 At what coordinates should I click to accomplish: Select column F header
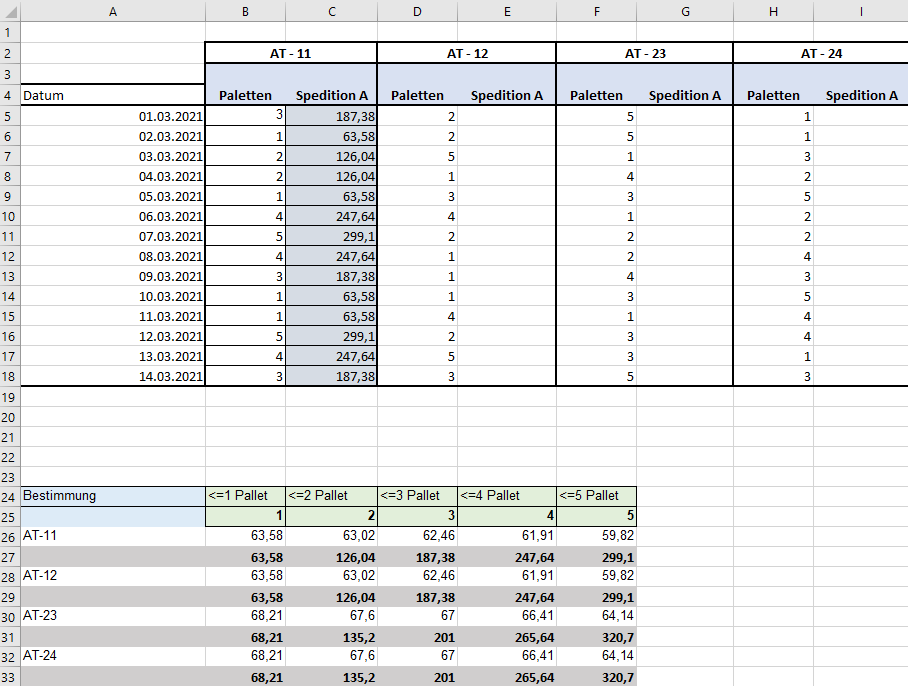click(596, 12)
